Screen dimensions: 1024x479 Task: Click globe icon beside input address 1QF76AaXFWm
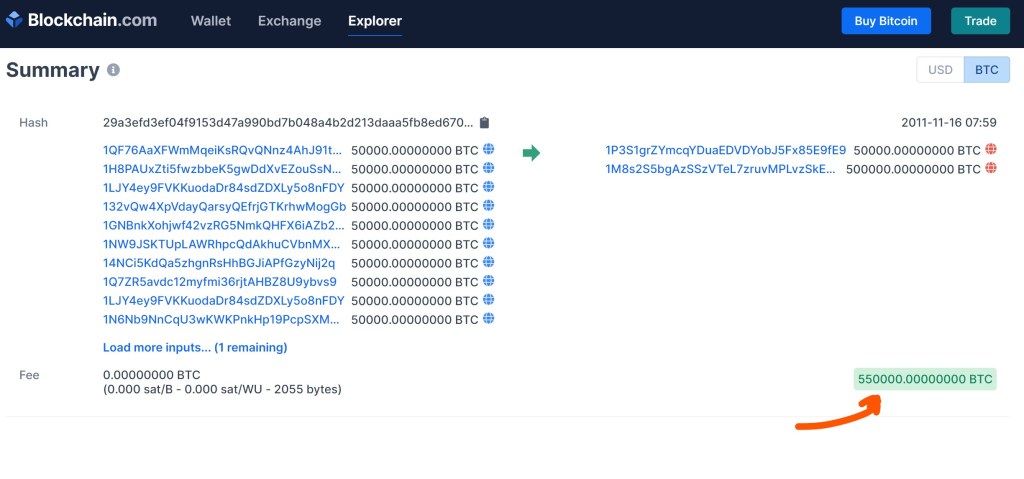pos(489,150)
